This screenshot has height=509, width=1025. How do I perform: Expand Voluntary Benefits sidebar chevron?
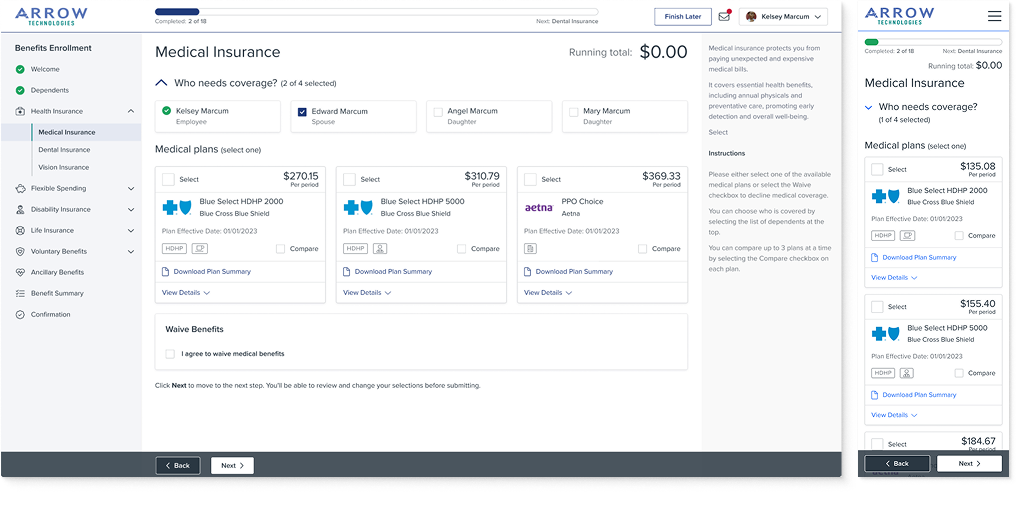[131, 252]
